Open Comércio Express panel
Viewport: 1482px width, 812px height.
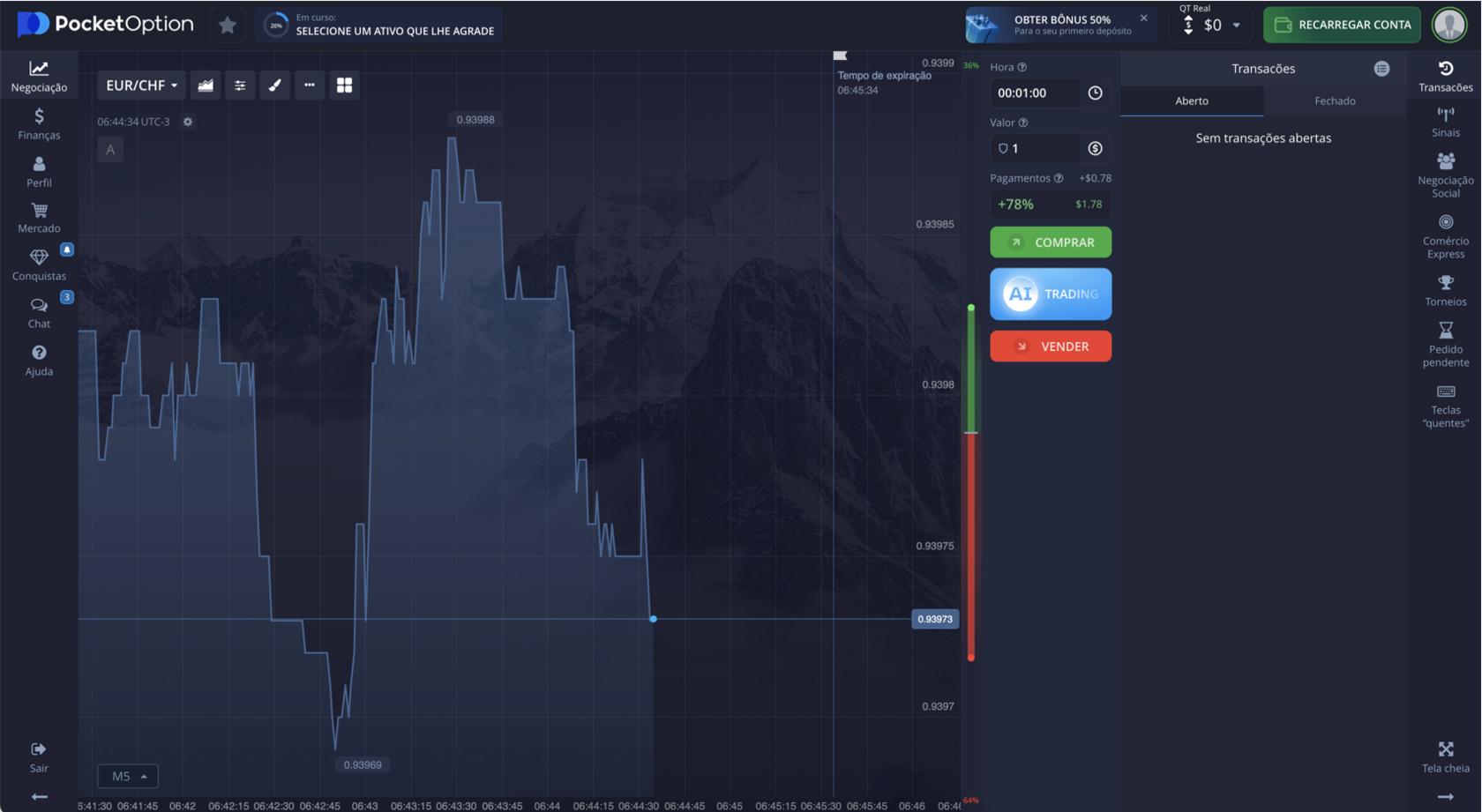click(x=1446, y=236)
